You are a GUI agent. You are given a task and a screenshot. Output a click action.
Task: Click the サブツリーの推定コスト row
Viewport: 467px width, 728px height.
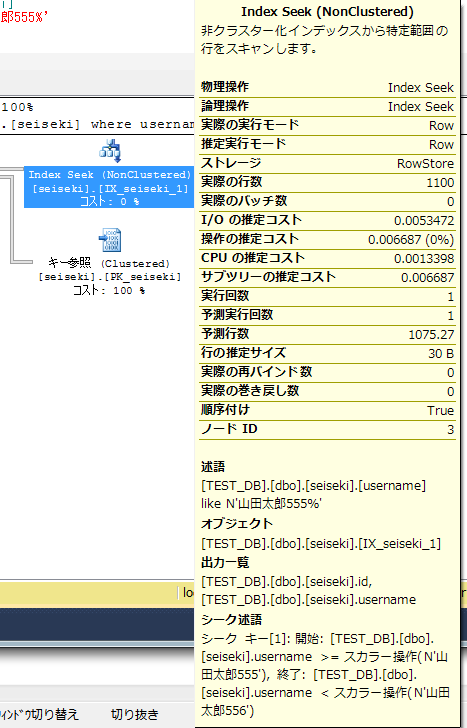(x=327, y=277)
